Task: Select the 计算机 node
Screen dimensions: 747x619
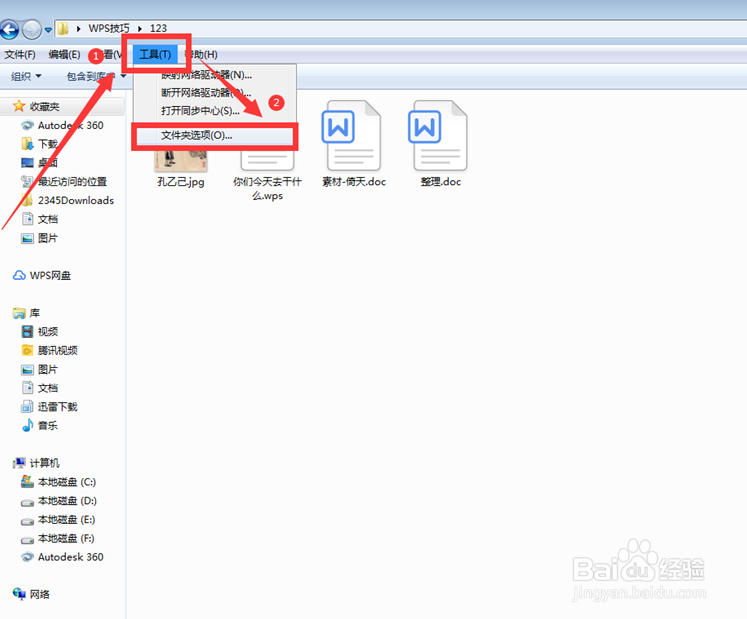Action: coord(36,463)
